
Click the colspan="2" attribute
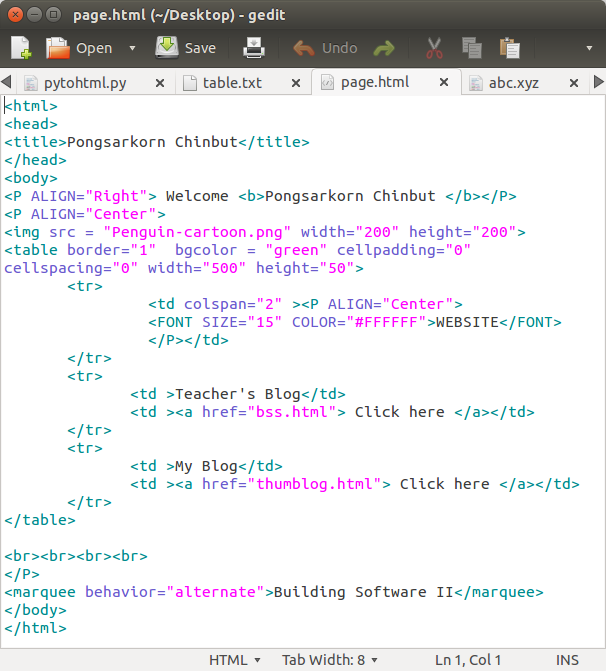[x=233, y=304]
